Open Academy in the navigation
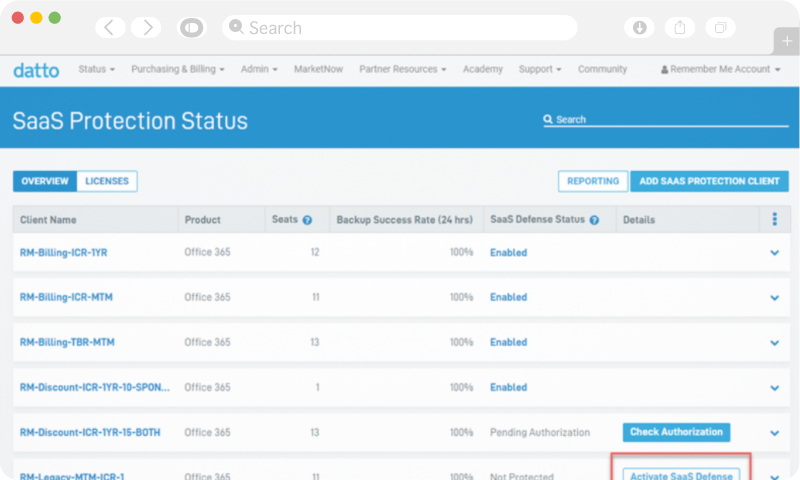The height and width of the screenshot is (480, 800). click(x=483, y=69)
